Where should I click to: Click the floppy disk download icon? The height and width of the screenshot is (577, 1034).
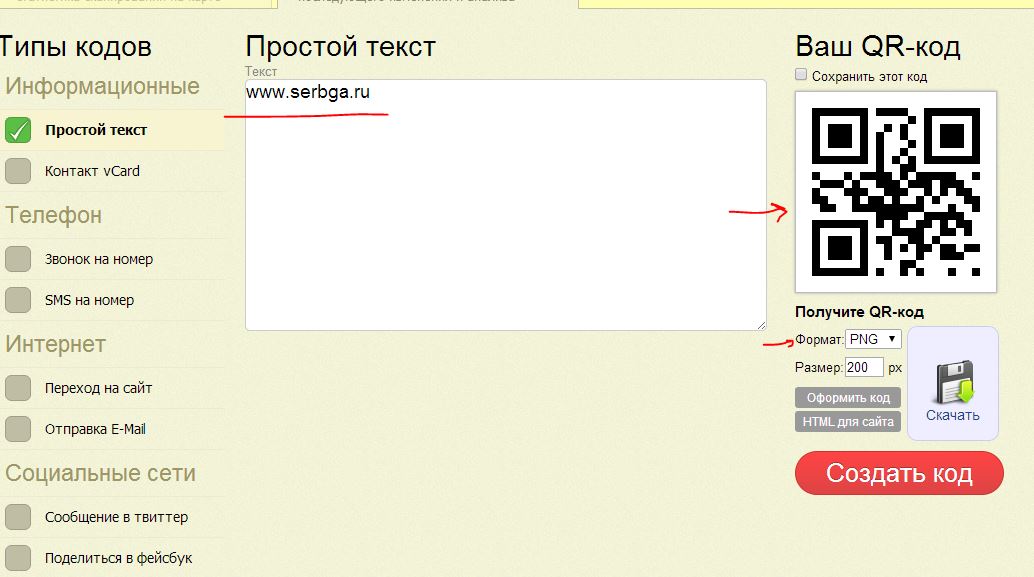pyautogui.click(x=952, y=382)
